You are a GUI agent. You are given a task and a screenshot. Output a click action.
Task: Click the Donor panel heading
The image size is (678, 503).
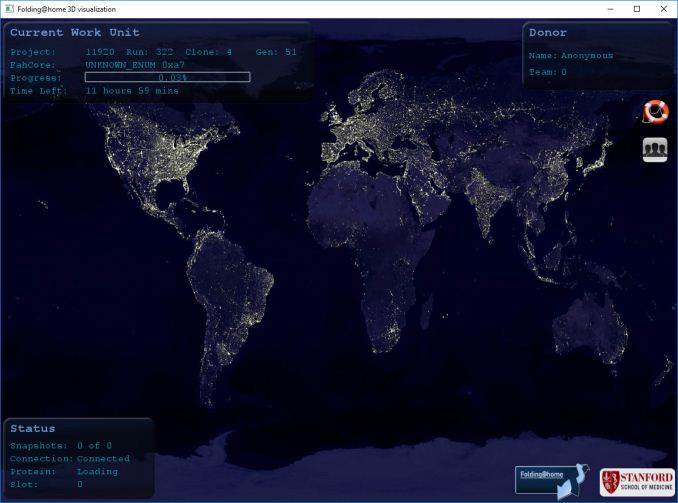547,33
